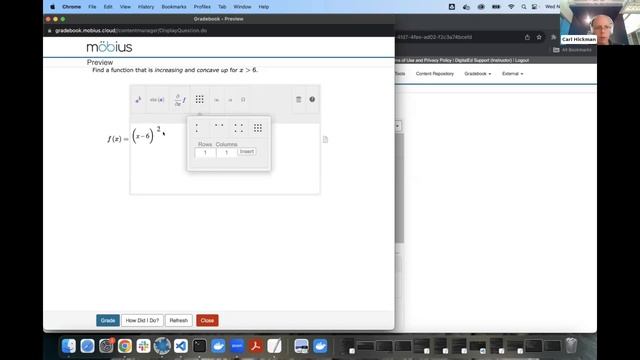Open Content Repository in background window

click(435, 74)
